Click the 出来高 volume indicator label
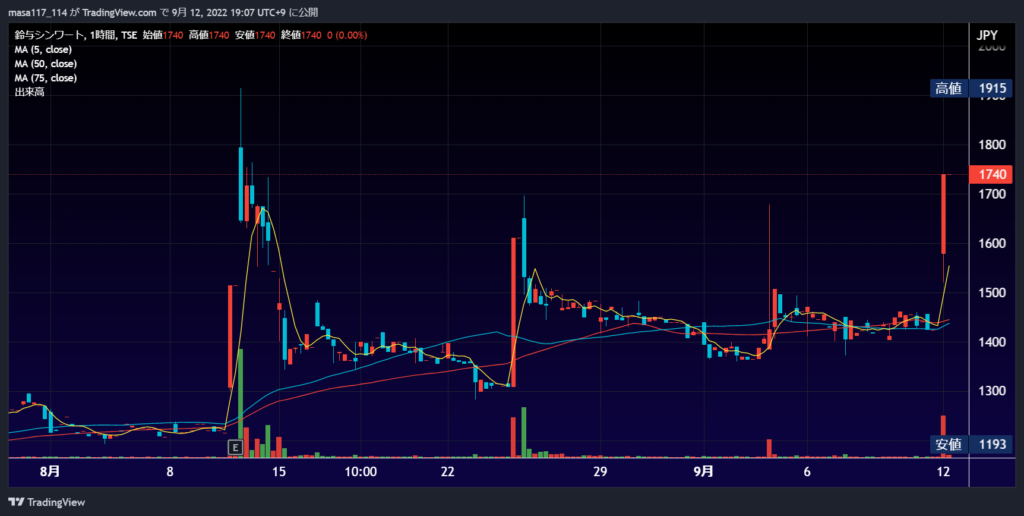The width and height of the screenshot is (1024, 516). click(29, 92)
